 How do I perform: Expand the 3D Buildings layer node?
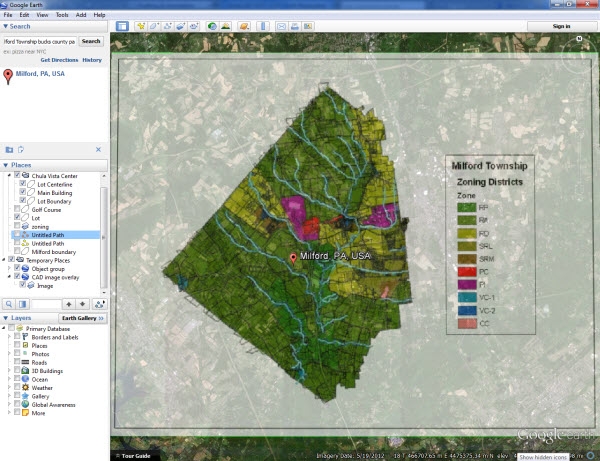[x=9, y=370]
